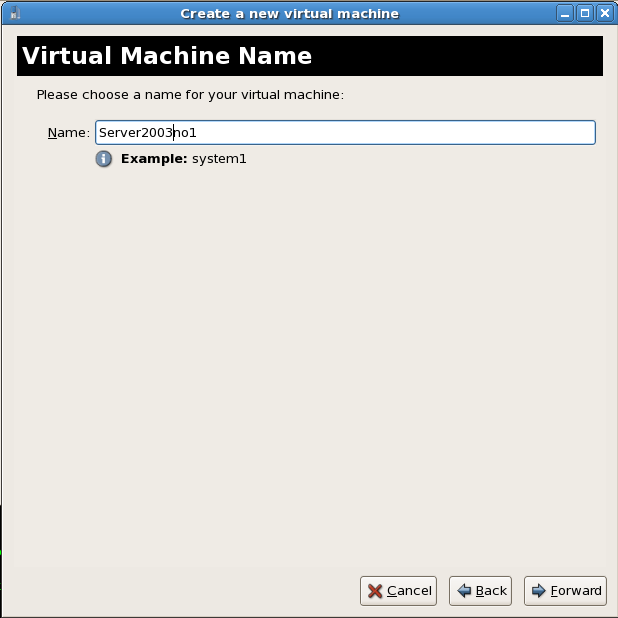Click the window menu icon in title bar
Image resolution: width=618 pixels, height=618 pixels.
point(15,14)
